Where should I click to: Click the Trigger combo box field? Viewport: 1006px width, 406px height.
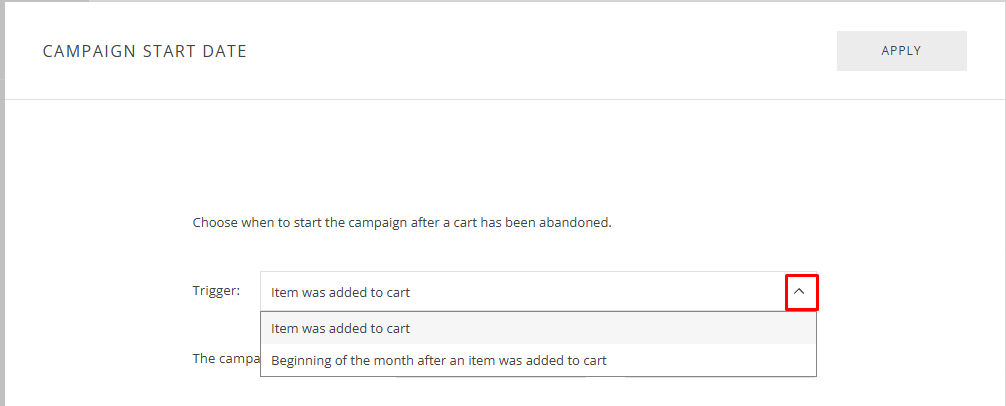click(520, 292)
